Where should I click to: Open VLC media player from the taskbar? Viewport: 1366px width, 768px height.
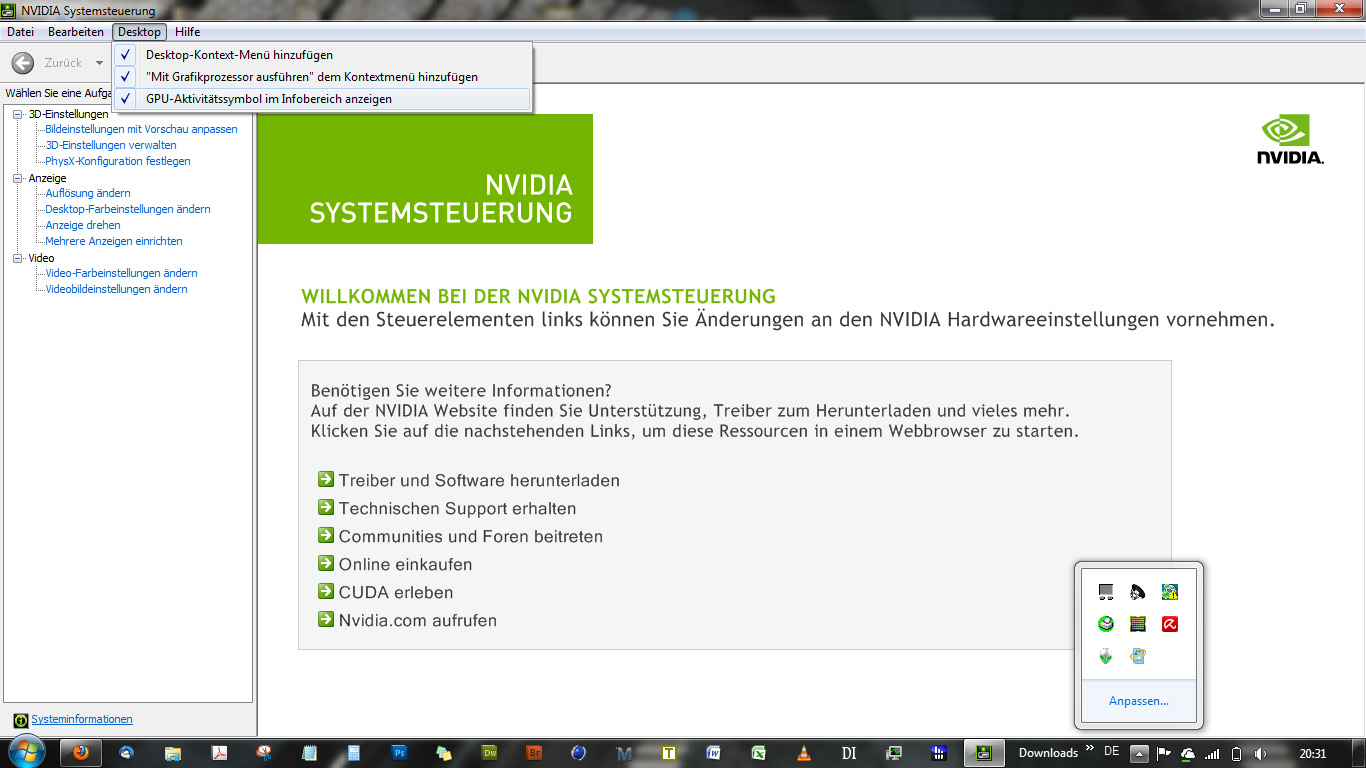click(804, 753)
